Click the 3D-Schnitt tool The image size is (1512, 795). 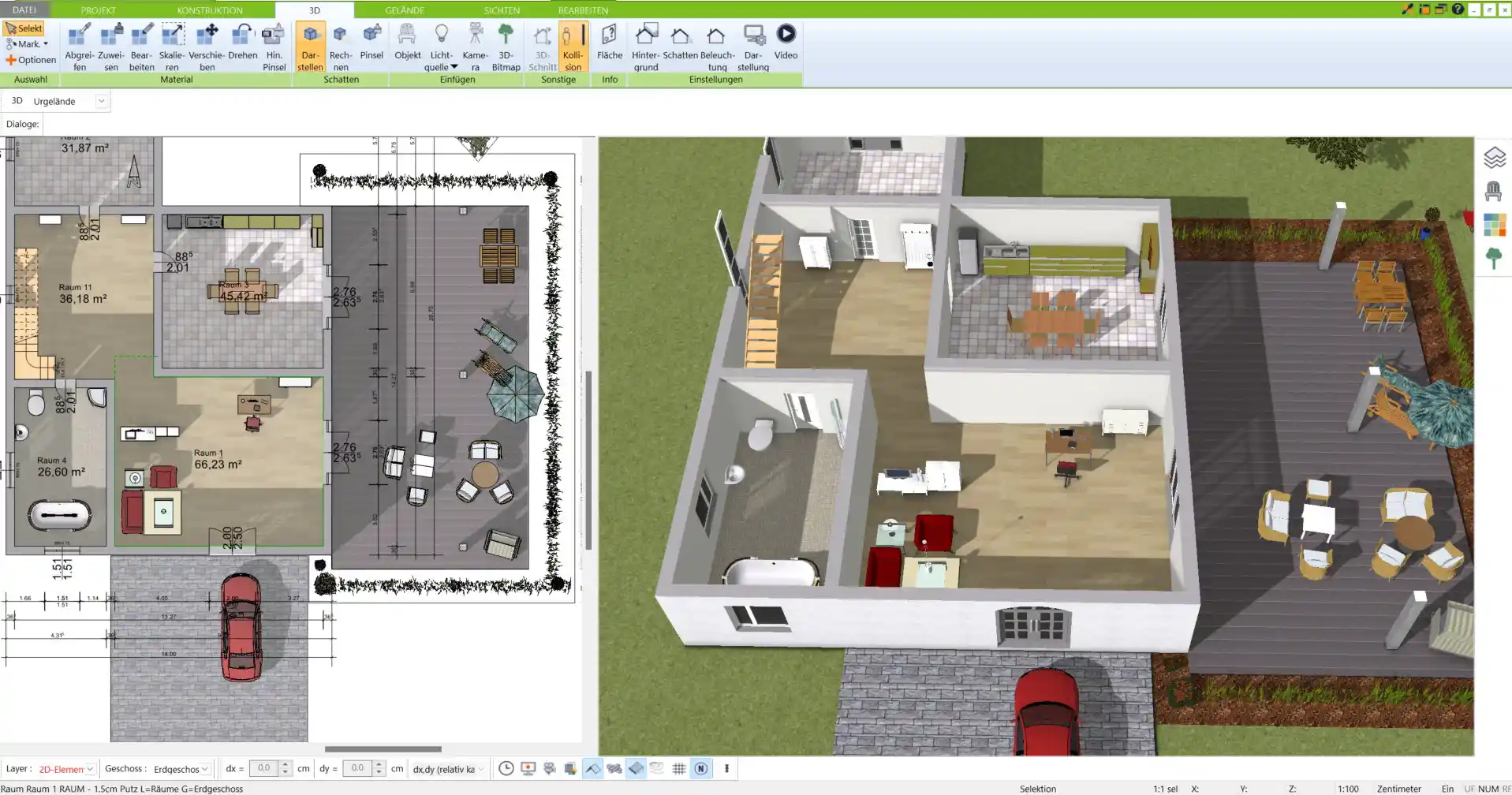[543, 47]
